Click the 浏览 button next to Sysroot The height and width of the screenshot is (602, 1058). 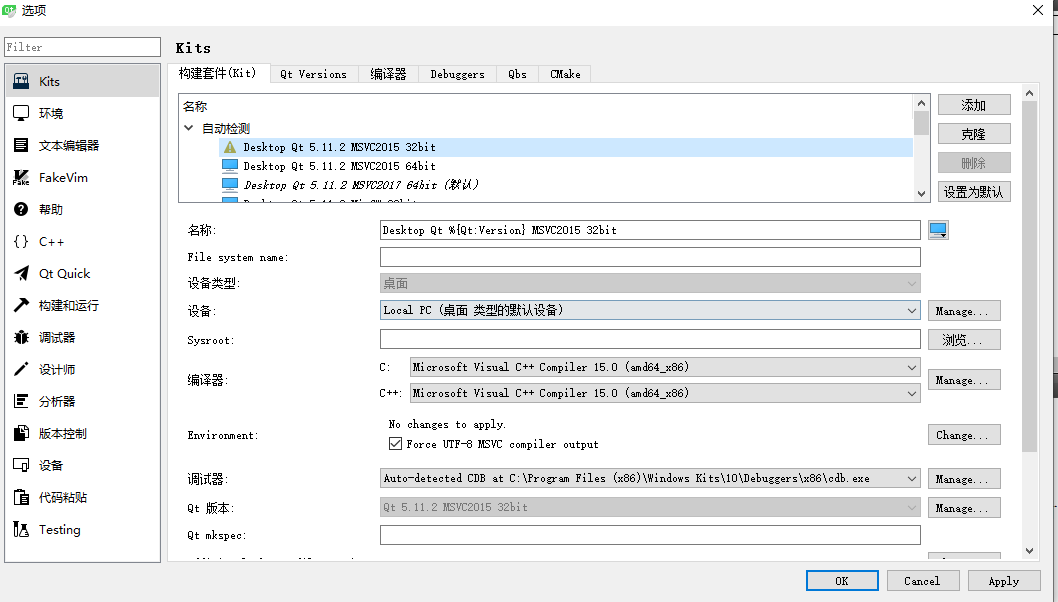963,339
